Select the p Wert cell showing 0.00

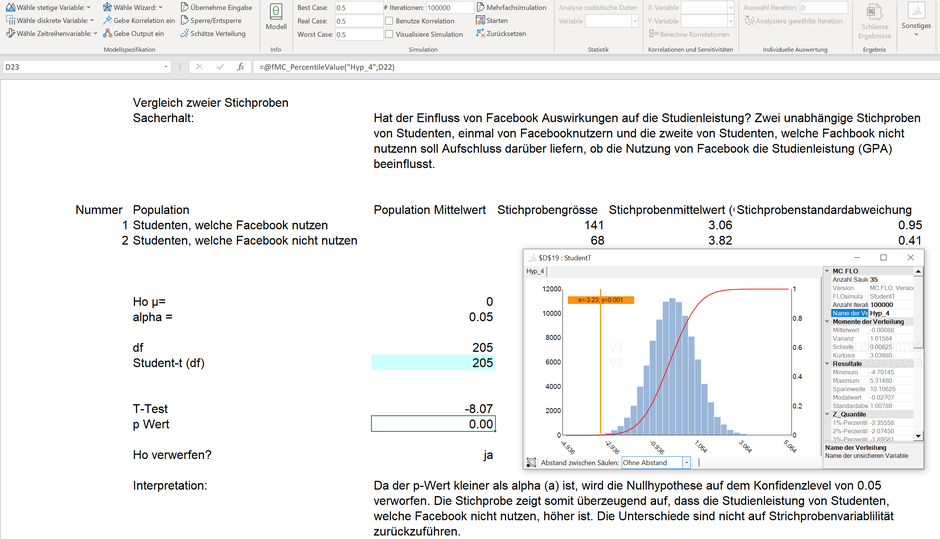point(433,424)
